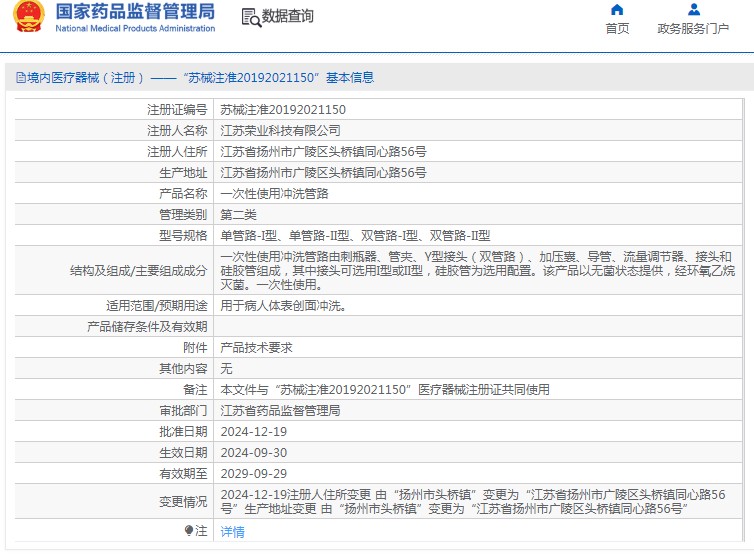The height and width of the screenshot is (557, 754).
Task: Click the 产品技术要求 attachment text
Action: pyautogui.click(x=256, y=348)
